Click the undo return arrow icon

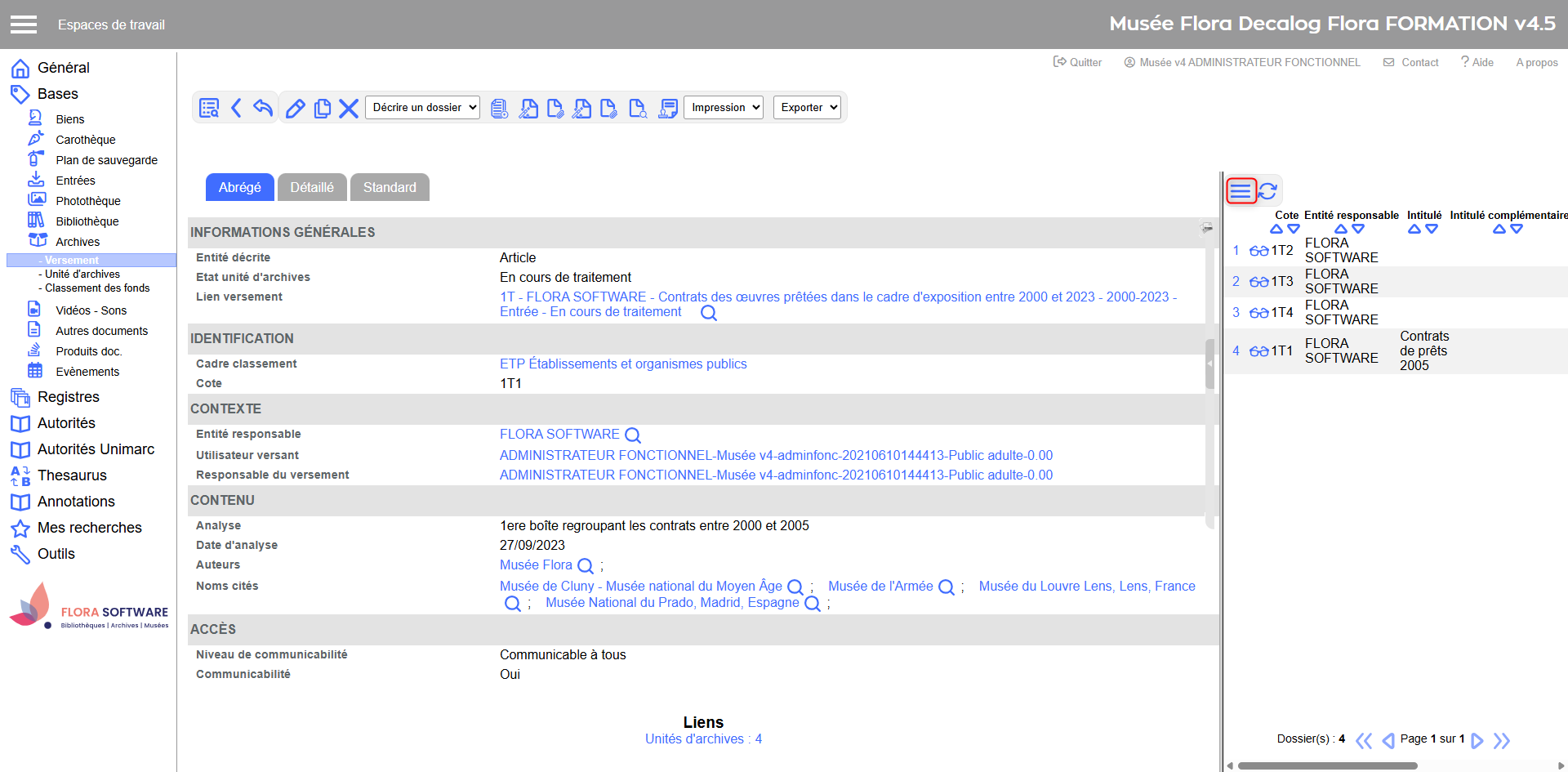tap(262, 108)
